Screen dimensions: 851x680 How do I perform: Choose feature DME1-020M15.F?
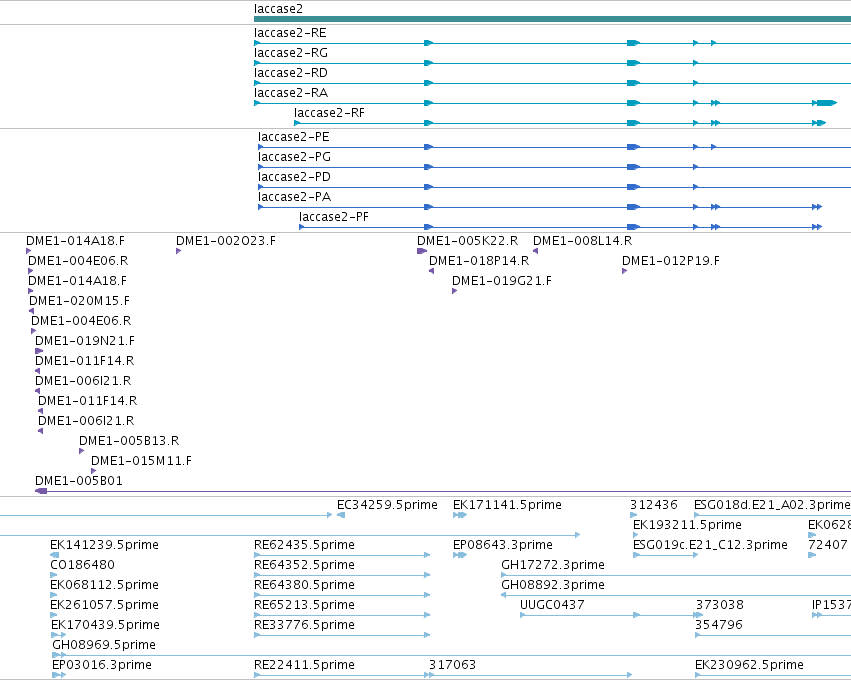click(x=79, y=301)
